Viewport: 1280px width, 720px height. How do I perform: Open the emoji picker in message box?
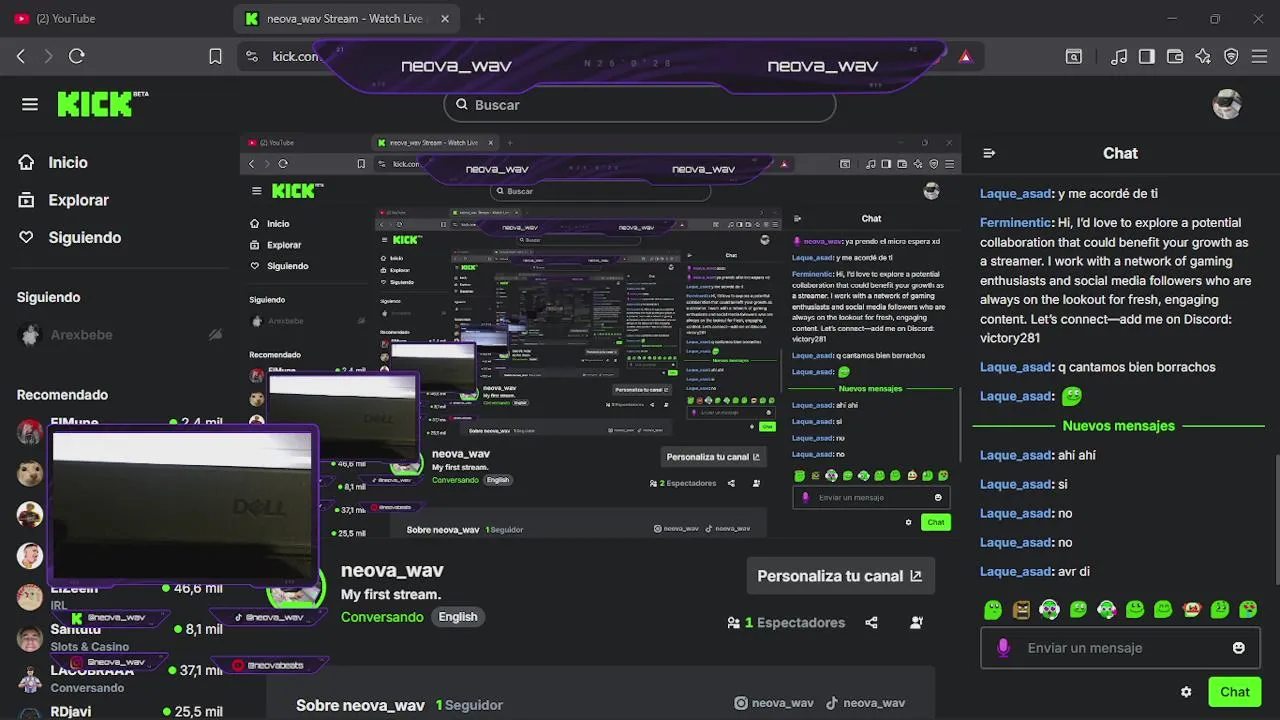click(x=1239, y=648)
